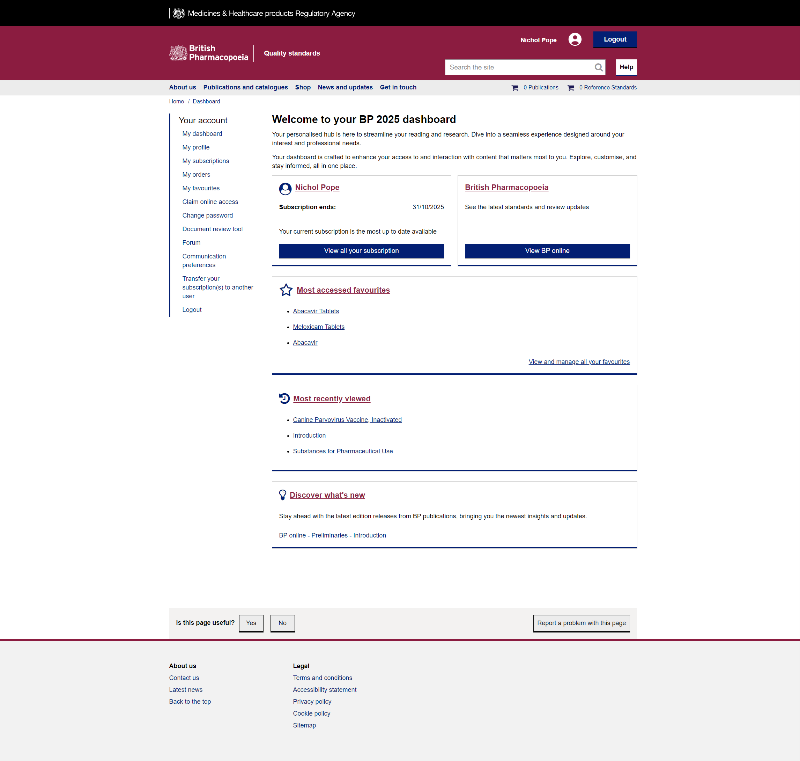Click the user profile avatar icon
Image resolution: width=800 pixels, height=761 pixels.
tap(575, 40)
